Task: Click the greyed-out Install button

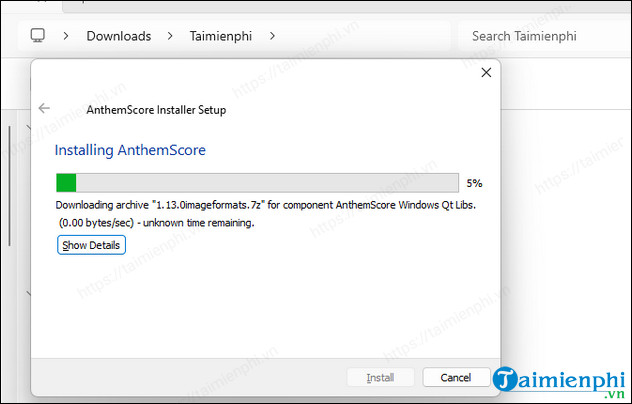Action: [x=380, y=377]
